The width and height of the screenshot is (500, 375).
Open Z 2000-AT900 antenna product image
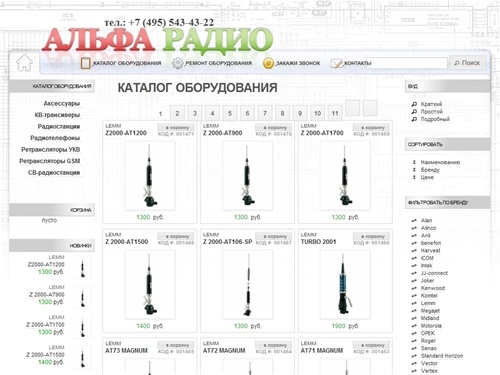point(247,176)
